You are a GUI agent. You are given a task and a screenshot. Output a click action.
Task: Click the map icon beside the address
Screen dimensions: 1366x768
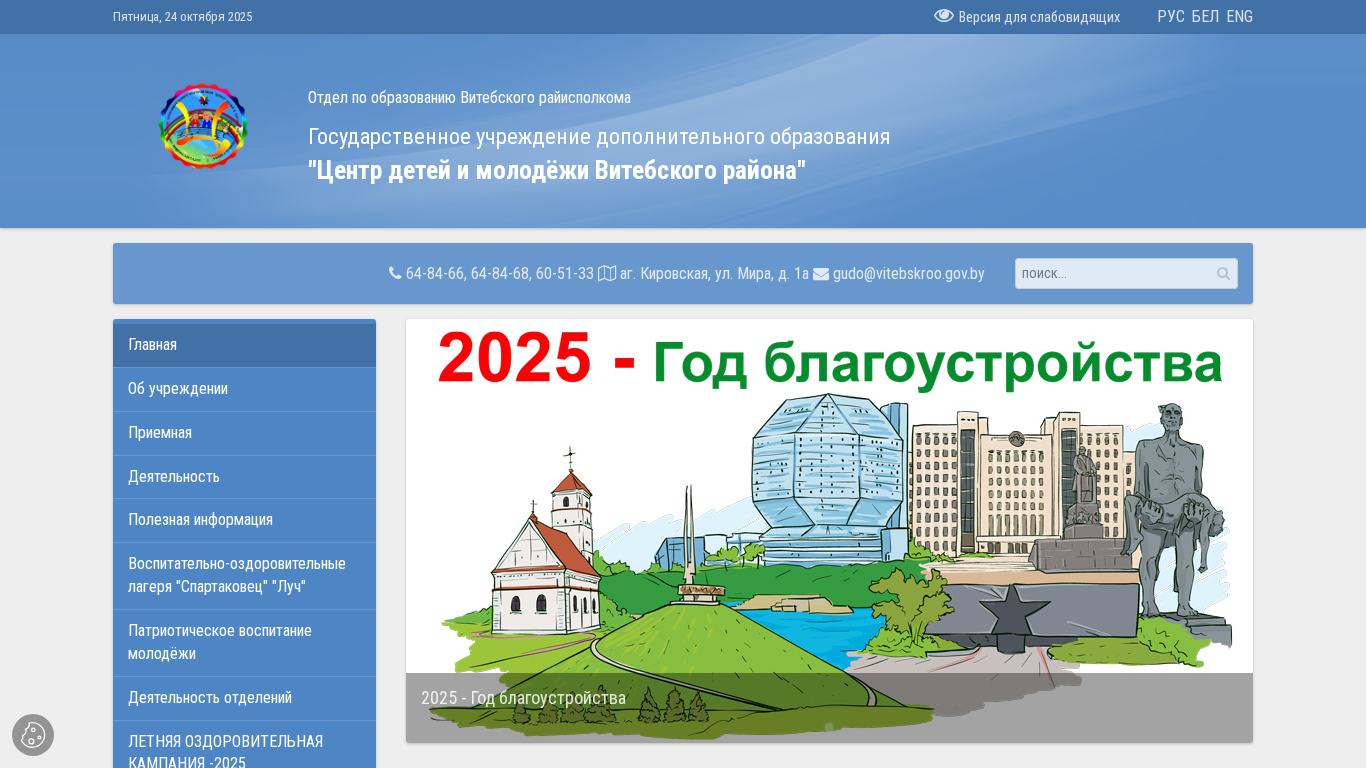coord(607,273)
